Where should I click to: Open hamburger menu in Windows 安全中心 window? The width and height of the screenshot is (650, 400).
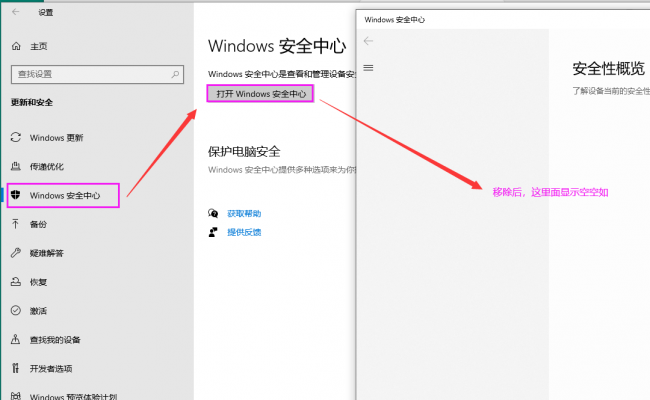point(368,68)
